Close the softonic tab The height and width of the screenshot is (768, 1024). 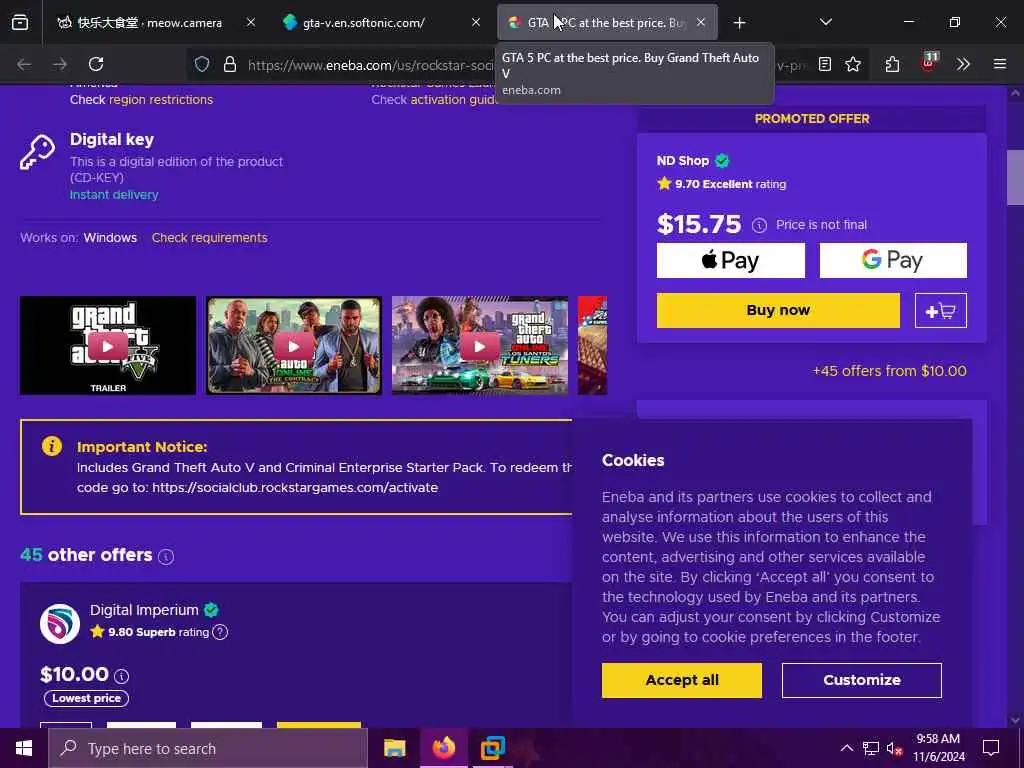point(476,23)
